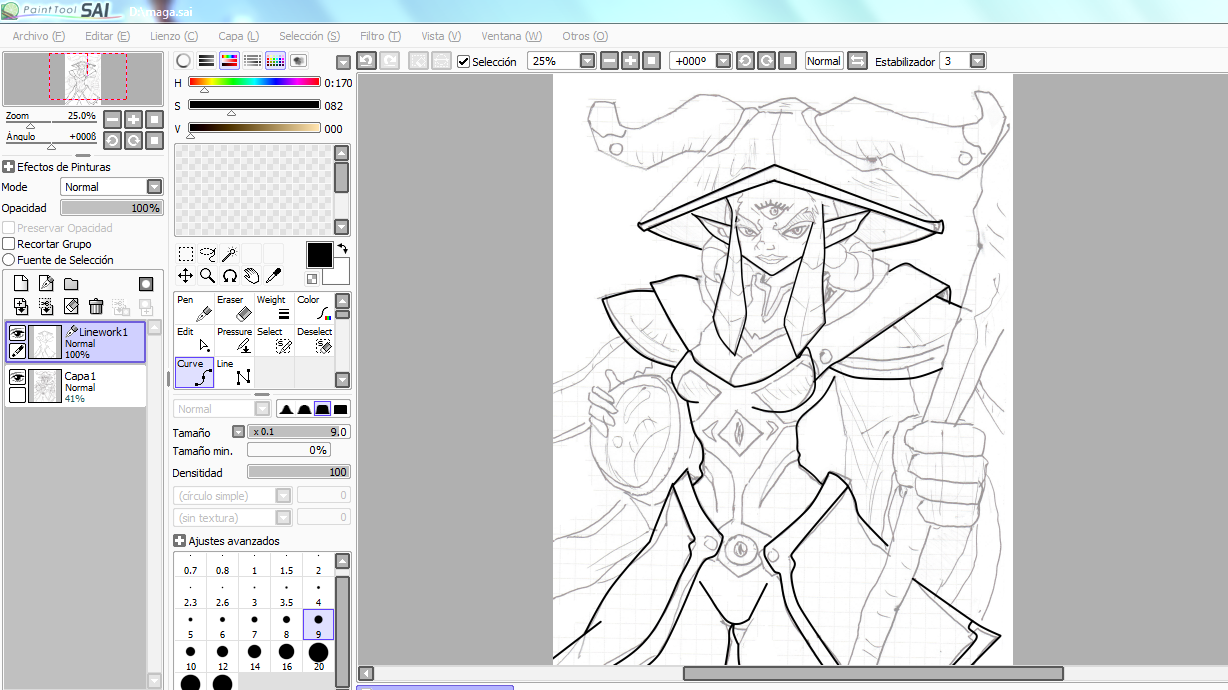Select the Edit tool
The image size is (1228, 690).
point(194,340)
